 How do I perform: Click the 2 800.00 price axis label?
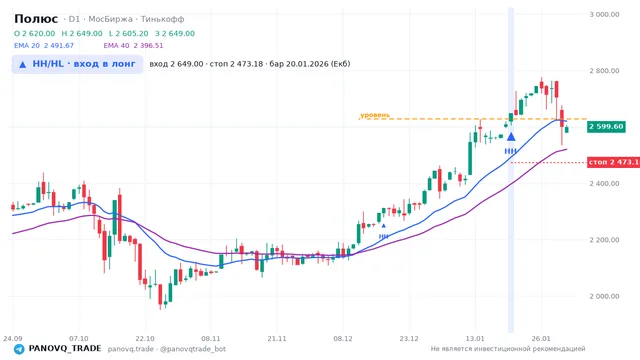604,71
